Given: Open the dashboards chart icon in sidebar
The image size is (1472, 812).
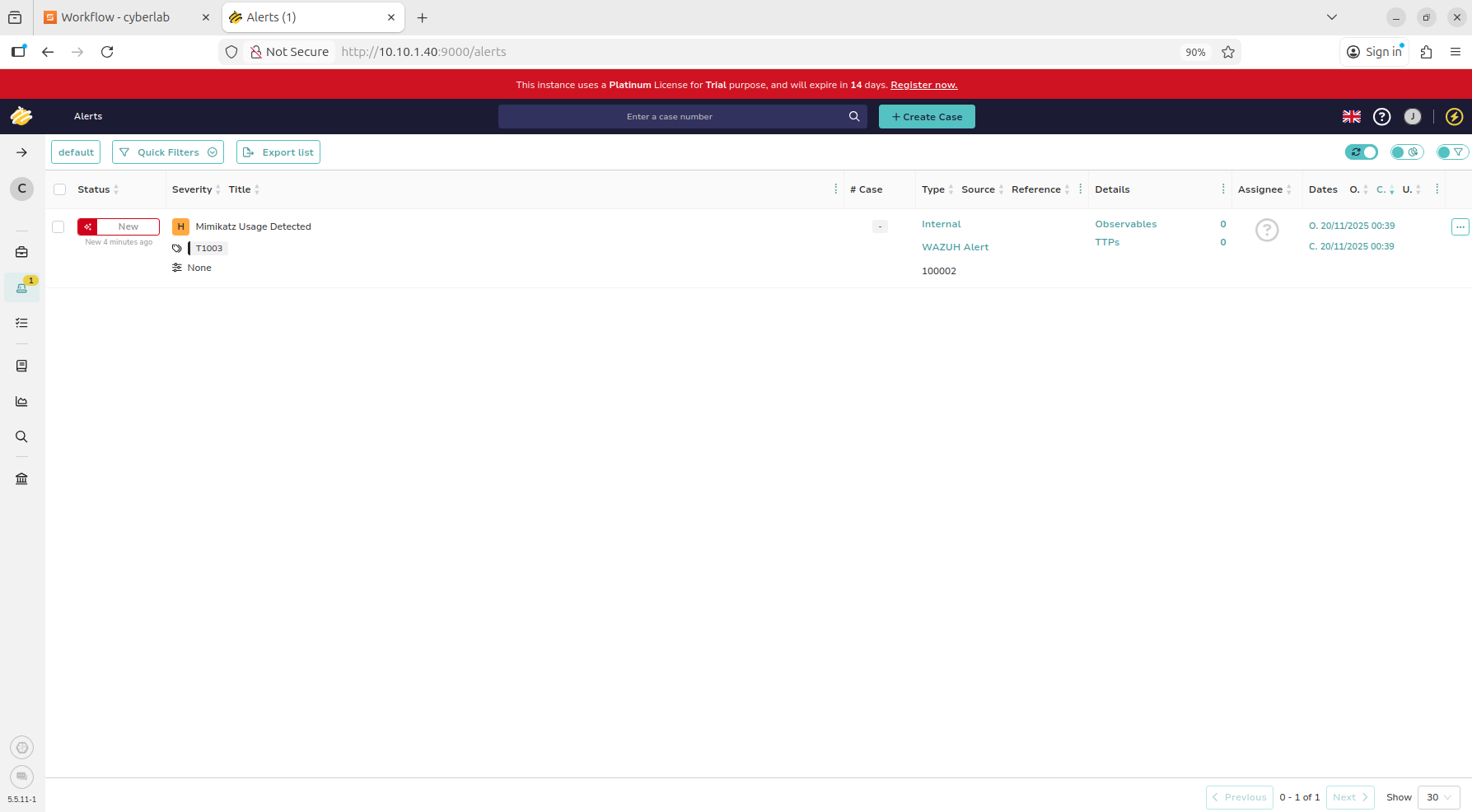Looking at the screenshot, I should point(21,401).
